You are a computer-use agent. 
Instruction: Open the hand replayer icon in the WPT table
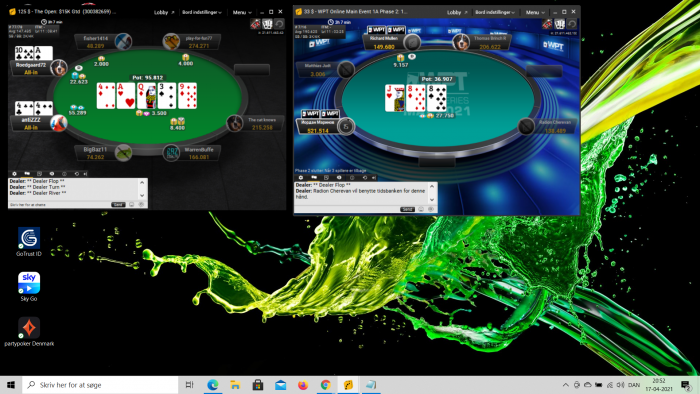tap(572, 24)
